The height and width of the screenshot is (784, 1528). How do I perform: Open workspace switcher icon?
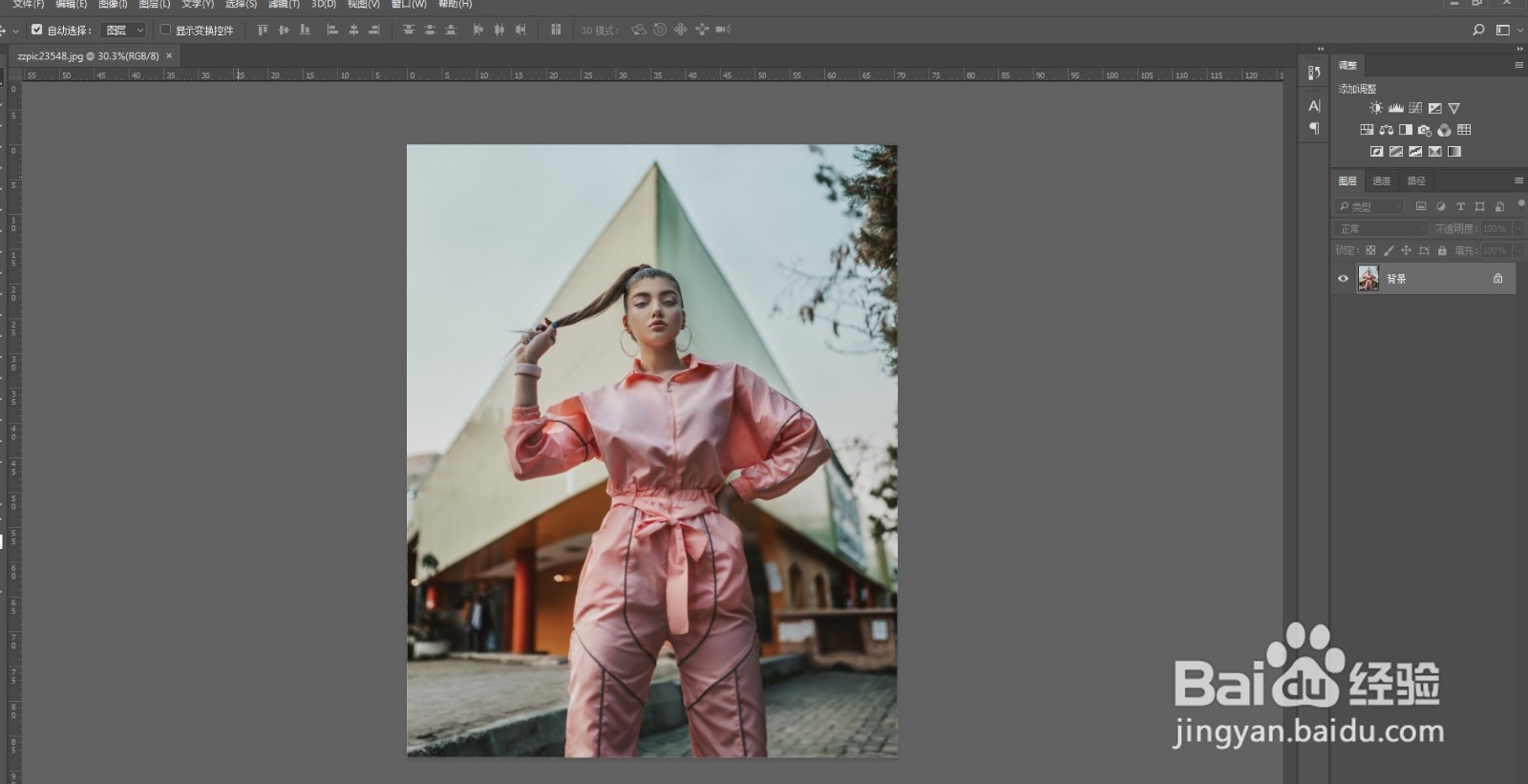(1503, 30)
